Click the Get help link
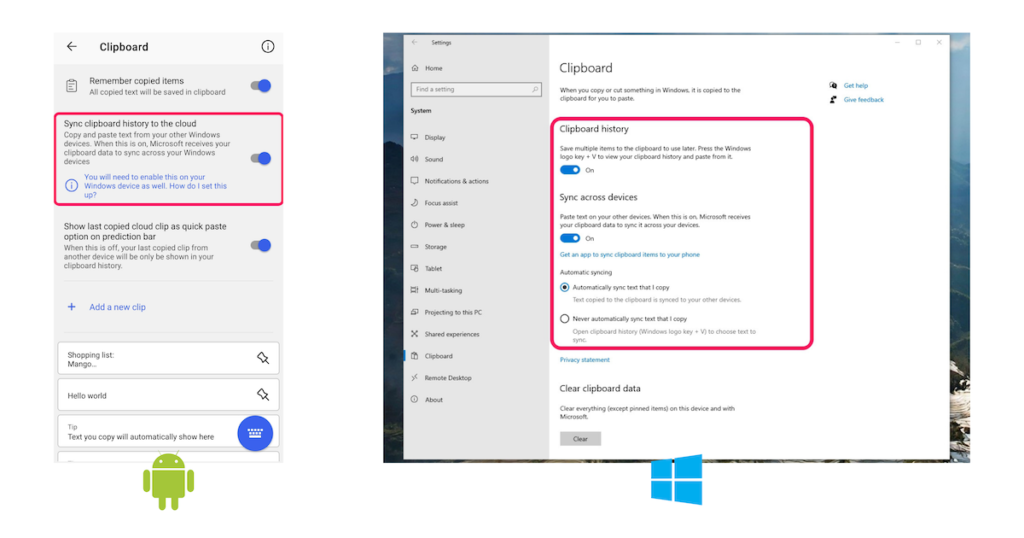 pyautogui.click(x=856, y=86)
